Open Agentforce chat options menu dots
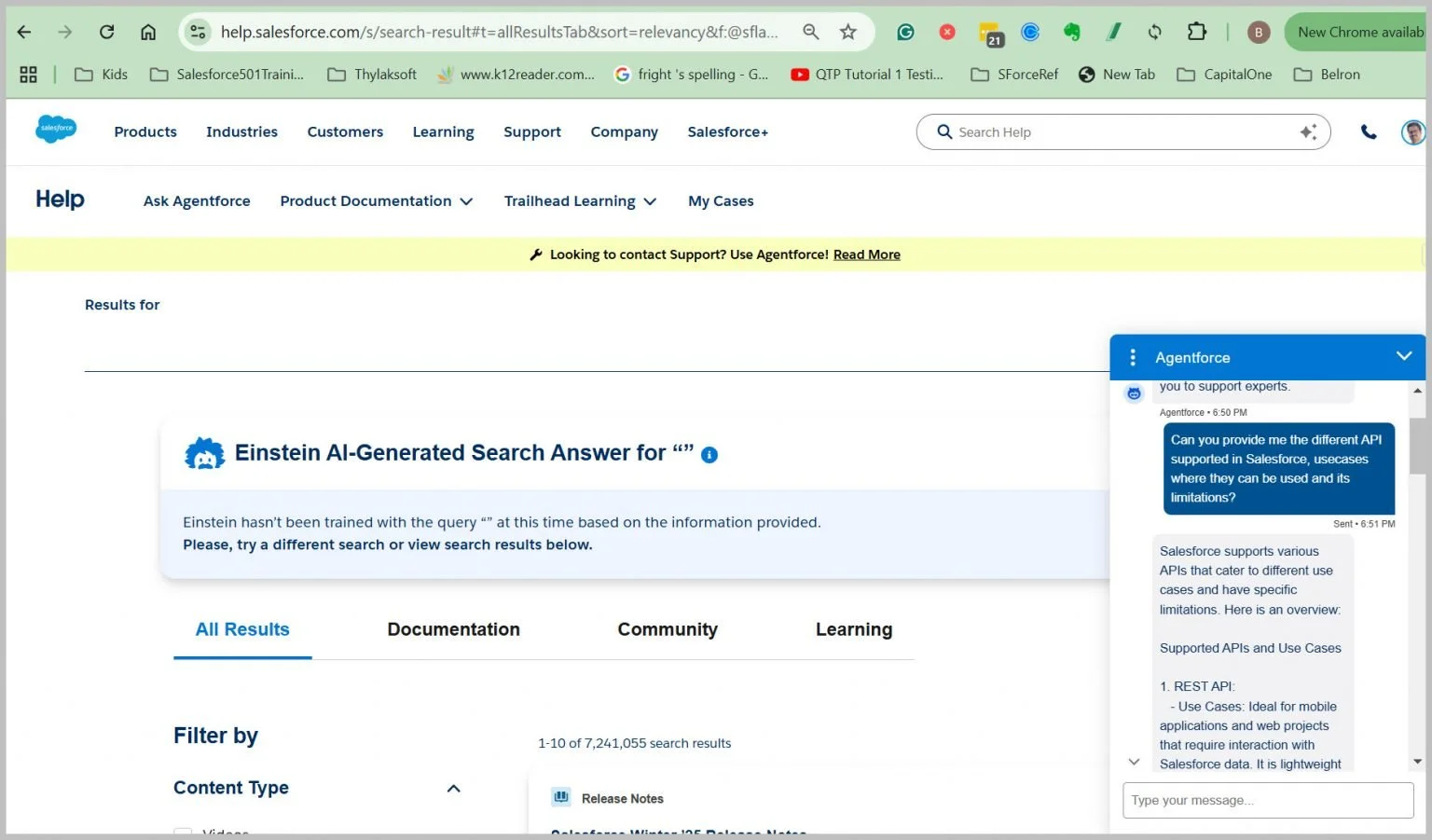Image resolution: width=1432 pixels, height=840 pixels. tap(1133, 357)
